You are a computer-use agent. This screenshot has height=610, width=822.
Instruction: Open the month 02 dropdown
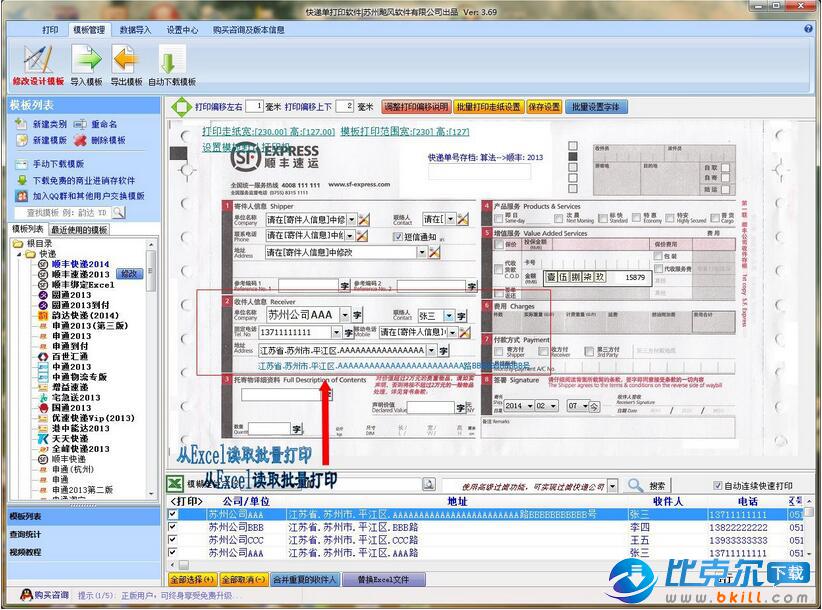pyautogui.click(x=554, y=406)
